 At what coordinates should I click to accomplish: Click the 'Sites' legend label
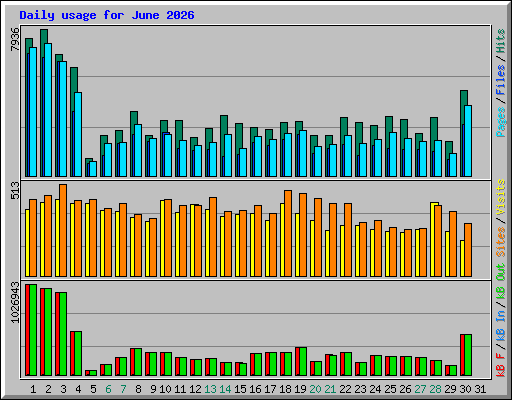click(500, 242)
